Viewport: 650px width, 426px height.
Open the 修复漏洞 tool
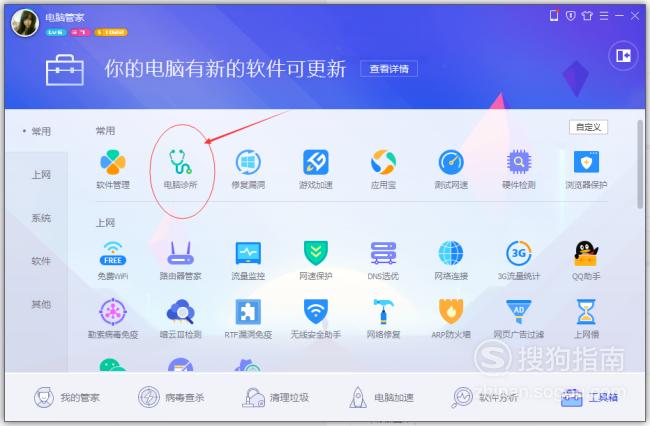[x=248, y=169]
